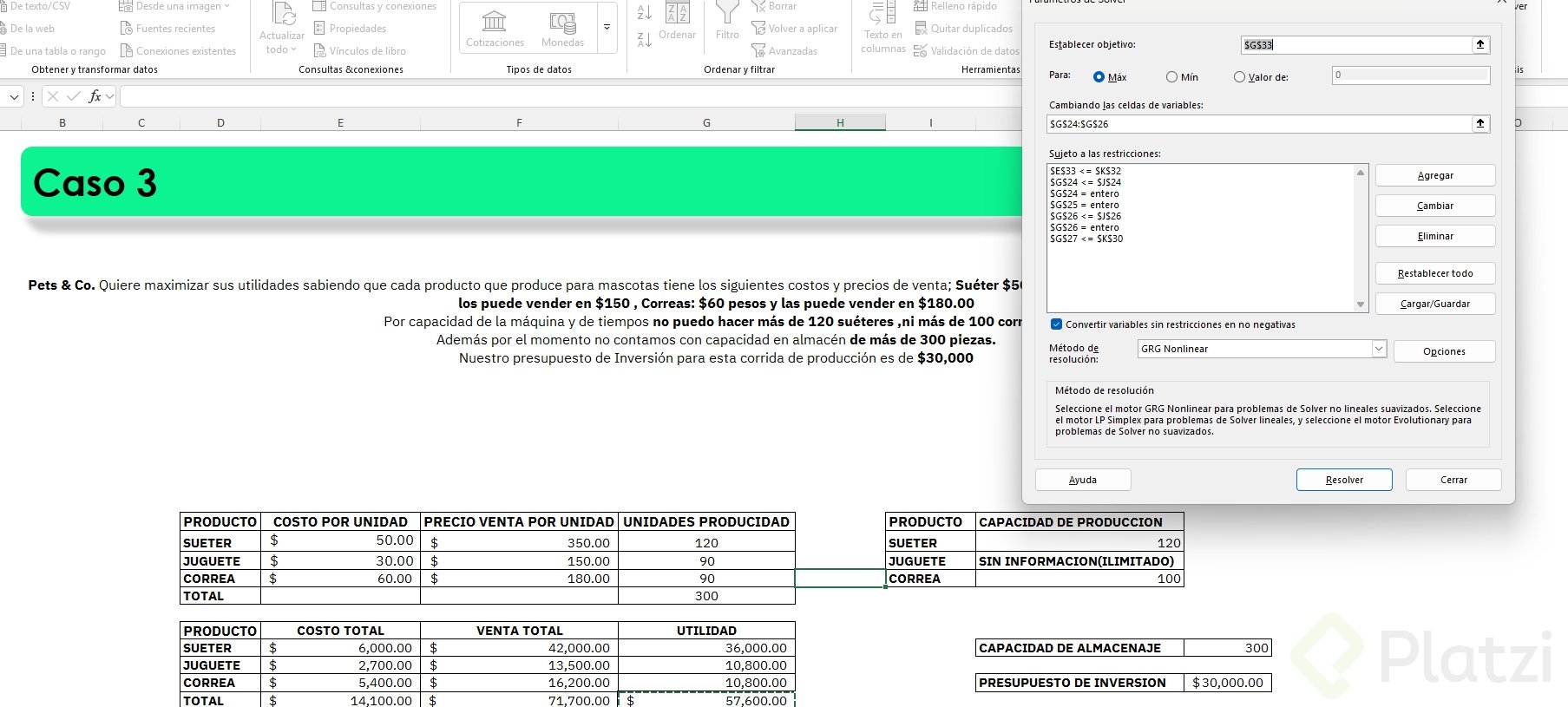Open Solver Opciones
The width and height of the screenshot is (1568, 707).
[1444, 351]
